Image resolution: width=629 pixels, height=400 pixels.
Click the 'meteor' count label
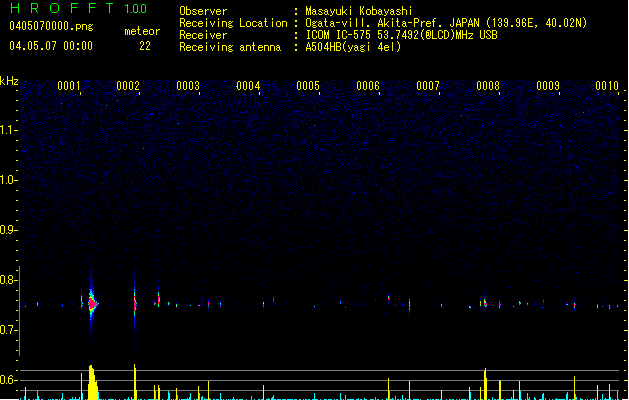[x=142, y=31]
